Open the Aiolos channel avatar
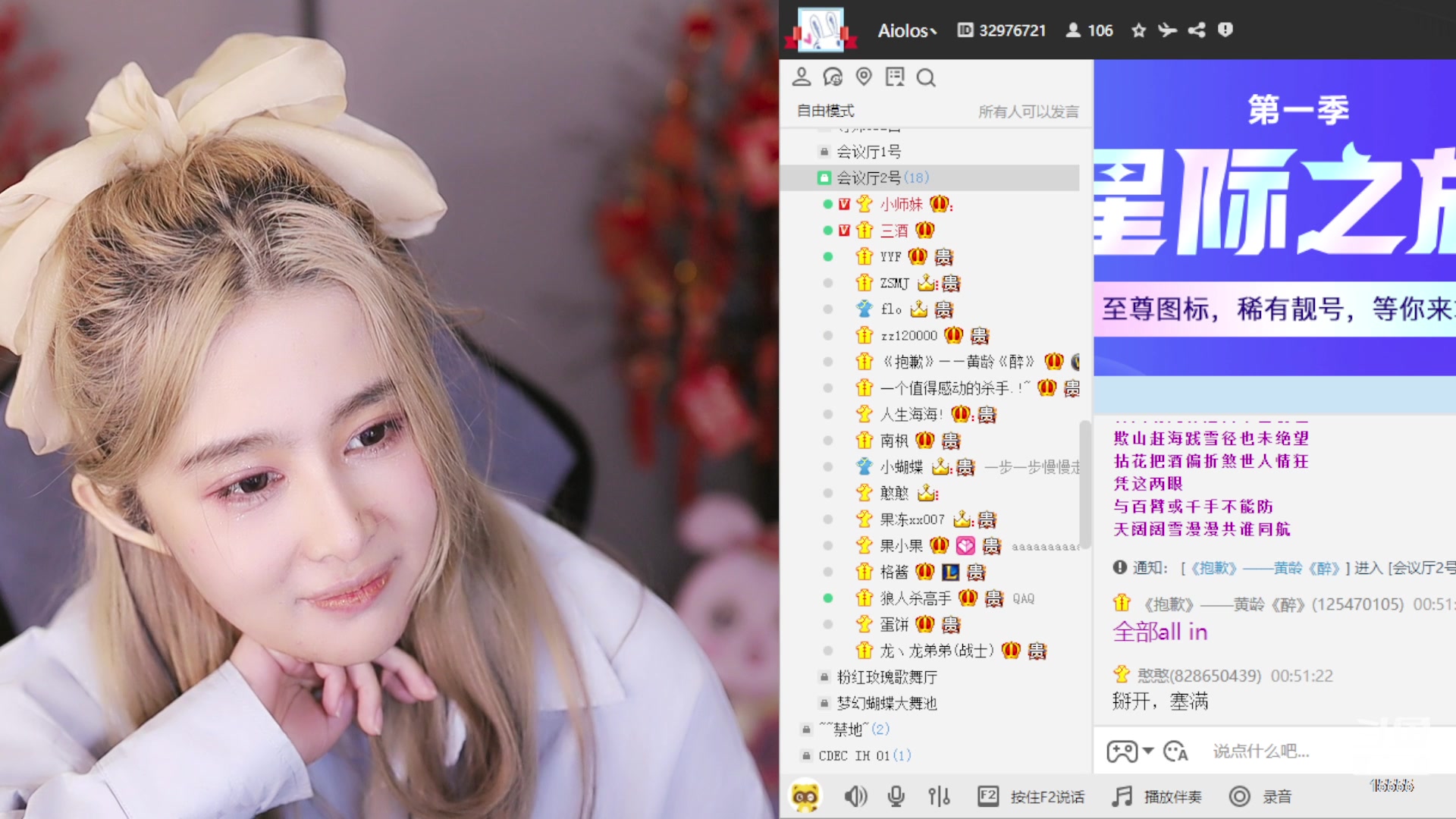 click(x=821, y=30)
